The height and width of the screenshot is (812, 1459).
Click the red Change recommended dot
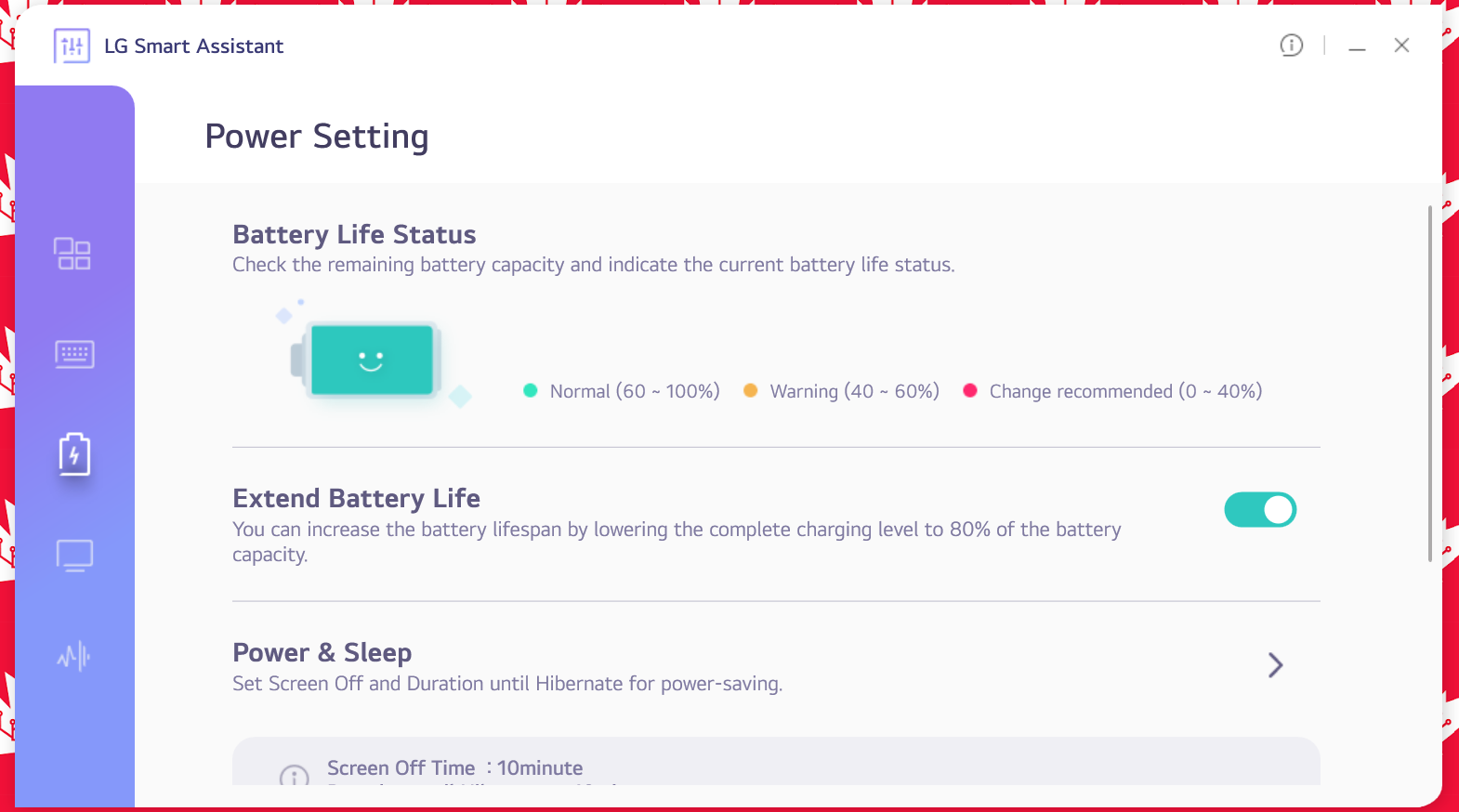(x=970, y=391)
